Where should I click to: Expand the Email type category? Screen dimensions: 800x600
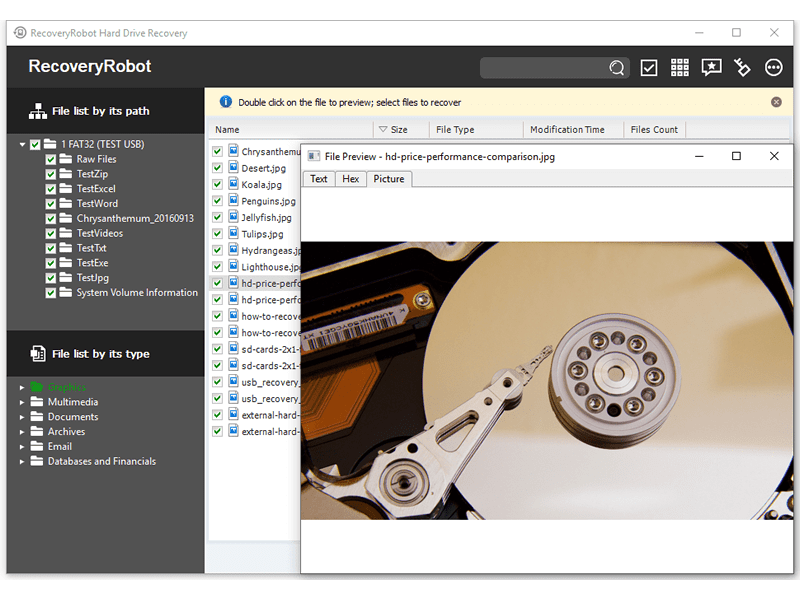[x=22, y=446]
